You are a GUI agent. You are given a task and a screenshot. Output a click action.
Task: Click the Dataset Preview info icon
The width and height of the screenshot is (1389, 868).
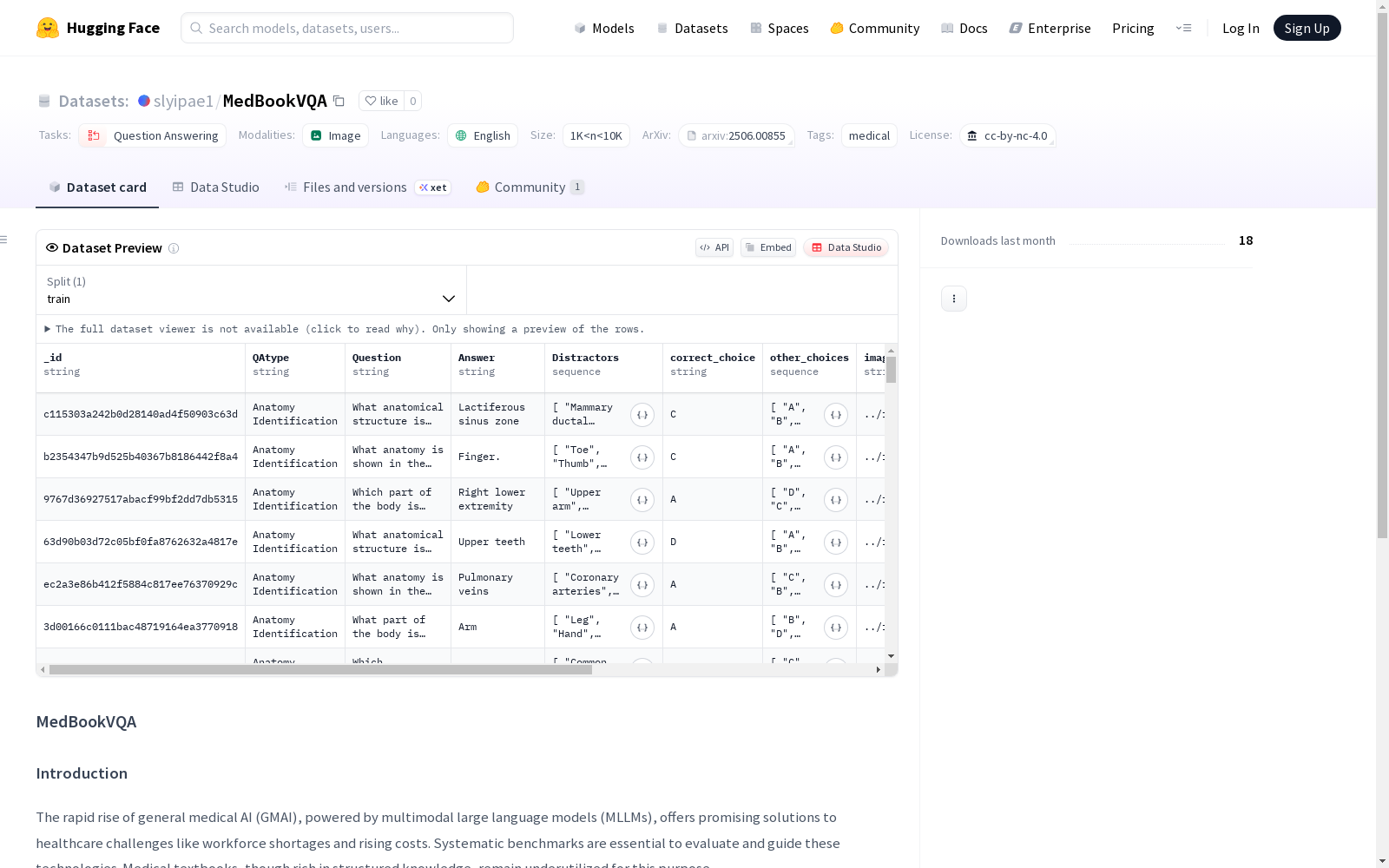click(174, 248)
